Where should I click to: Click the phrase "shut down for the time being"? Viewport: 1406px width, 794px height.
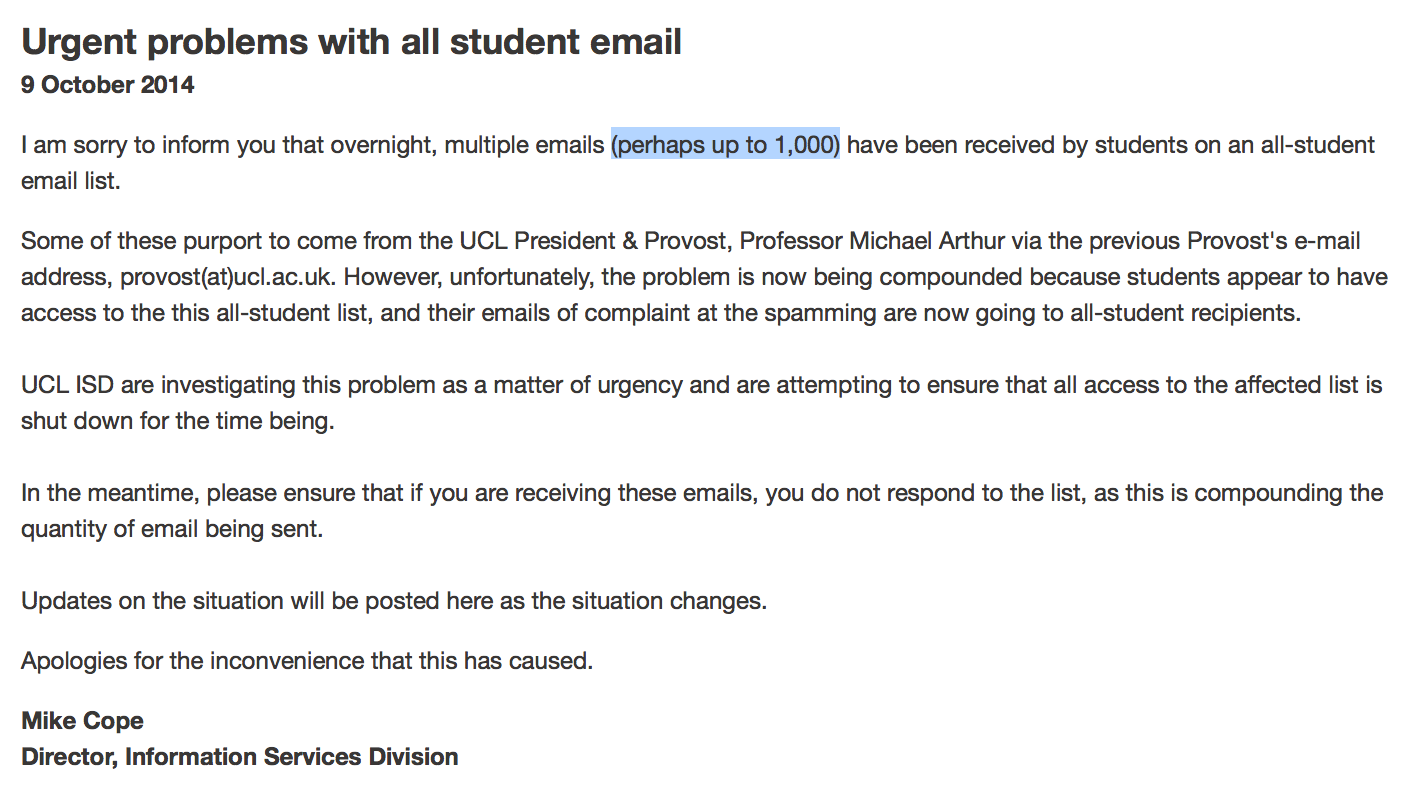[x=175, y=421]
